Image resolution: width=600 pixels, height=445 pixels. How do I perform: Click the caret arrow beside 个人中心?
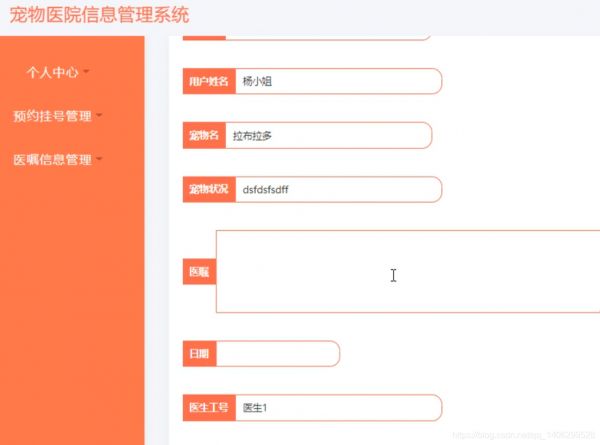[x=86, y=71]
